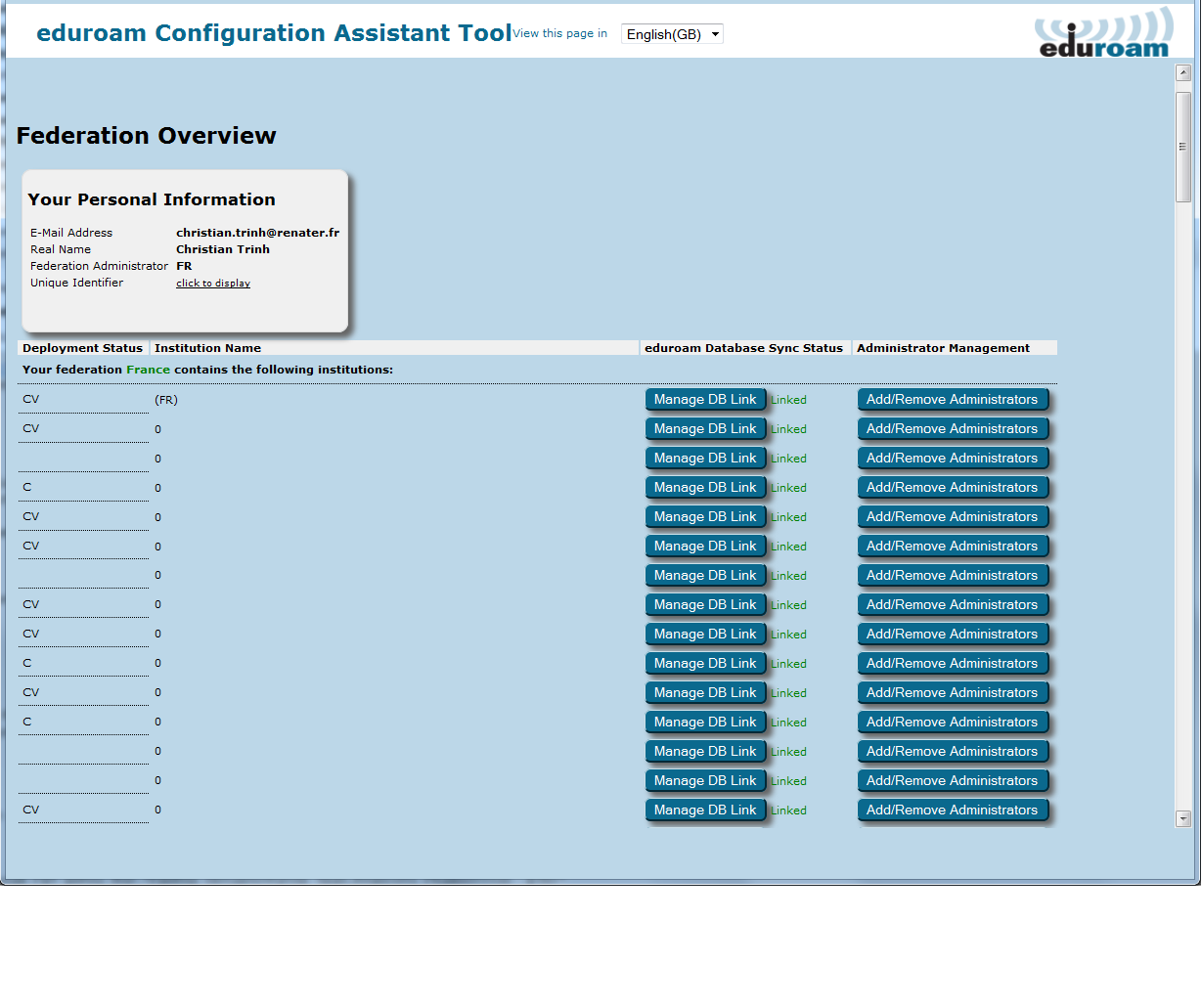
Task: Open the English(GB) language dropdown
Action: (x=672, y=34)
